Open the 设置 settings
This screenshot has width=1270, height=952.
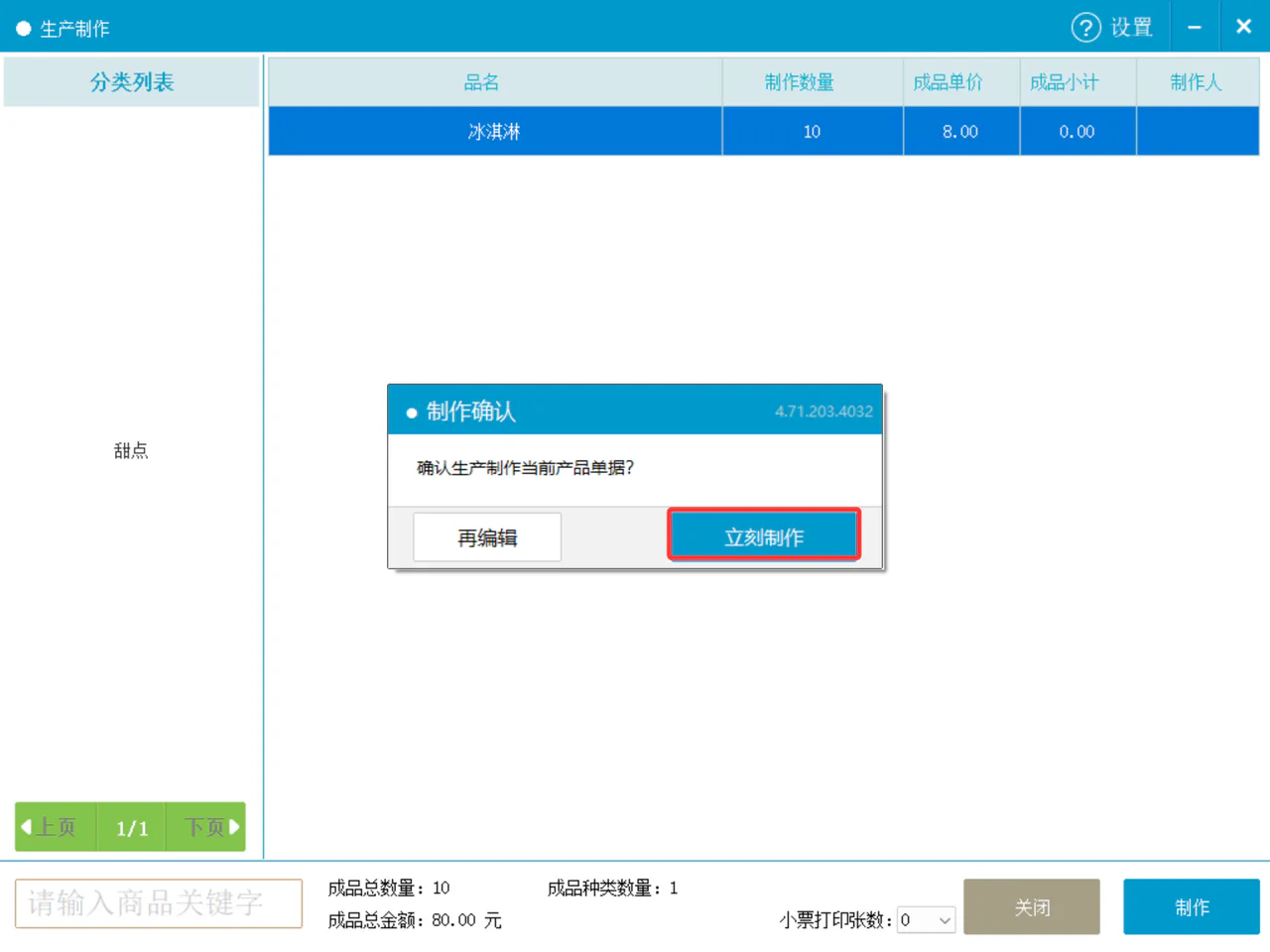pyautogui.click(x=1131, y=27)
